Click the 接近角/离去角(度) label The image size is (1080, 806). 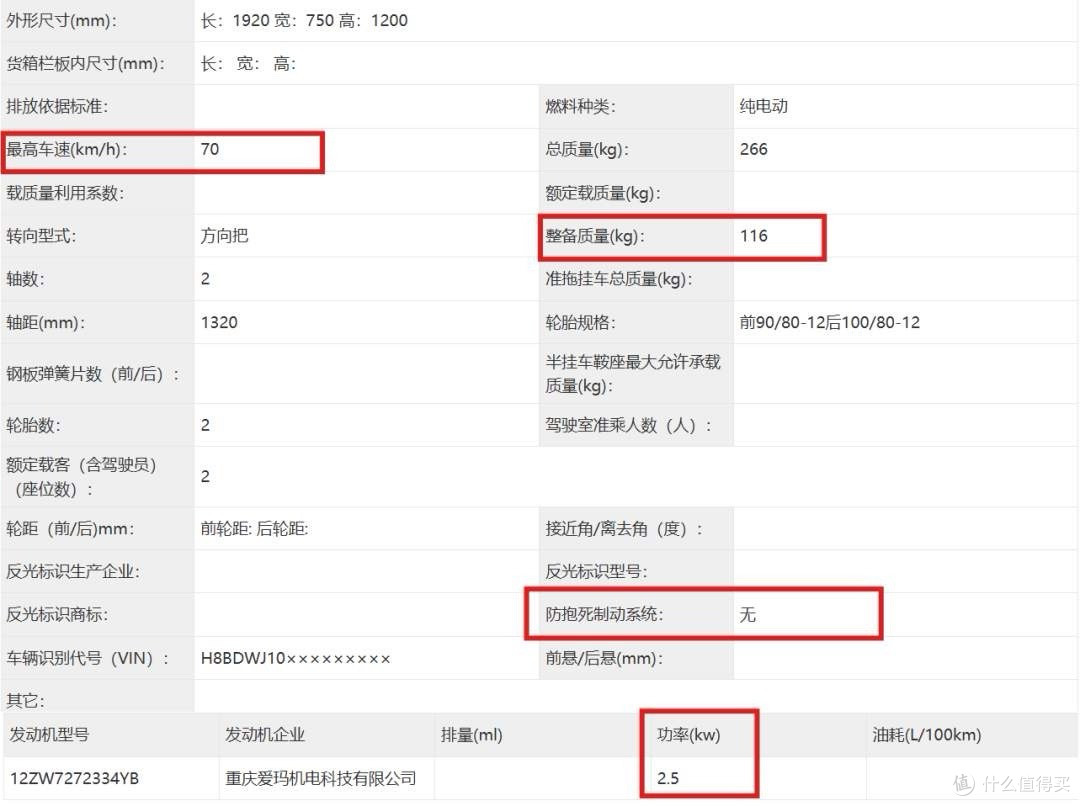click(x=624, y=529)
